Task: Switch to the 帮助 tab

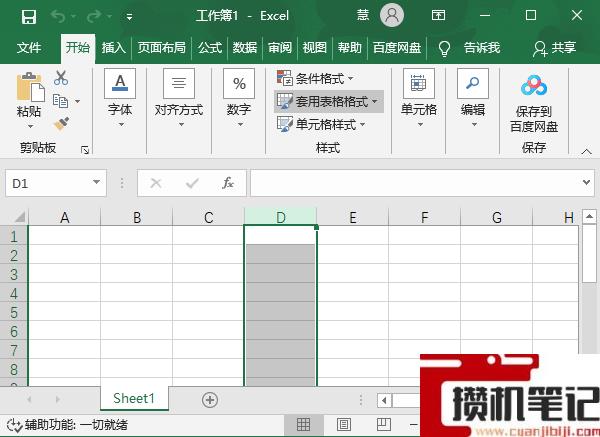Action: 349,47
